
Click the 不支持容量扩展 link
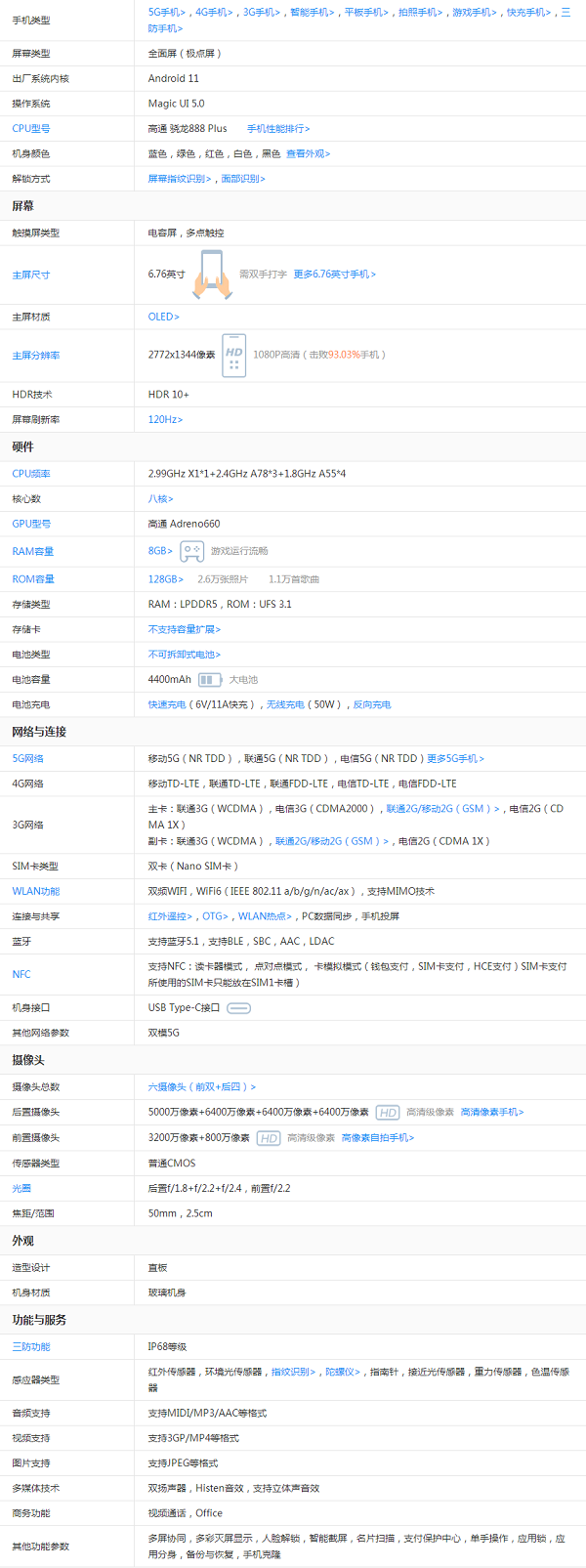point(184,630)
